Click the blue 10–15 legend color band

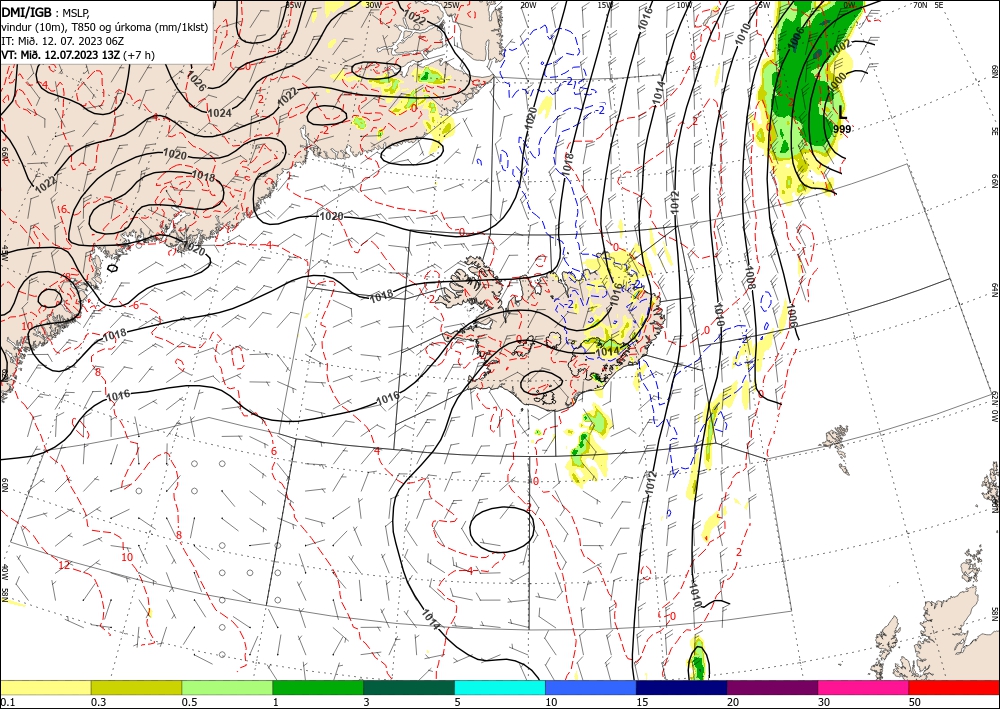(x=591, y=687)
